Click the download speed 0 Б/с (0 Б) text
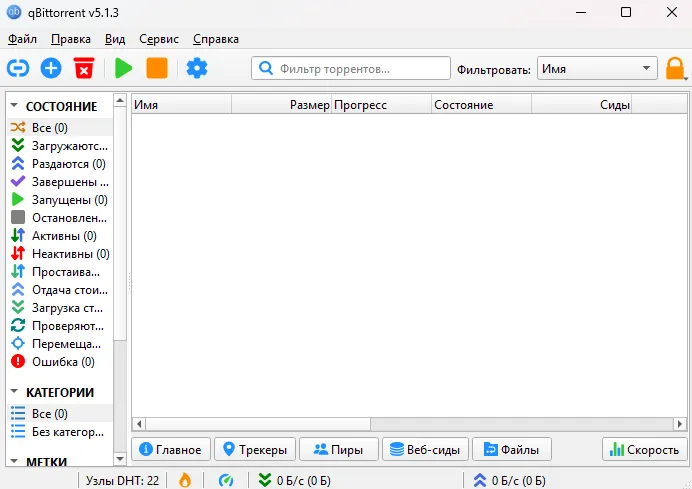692x489 pixels. point(304,480)
